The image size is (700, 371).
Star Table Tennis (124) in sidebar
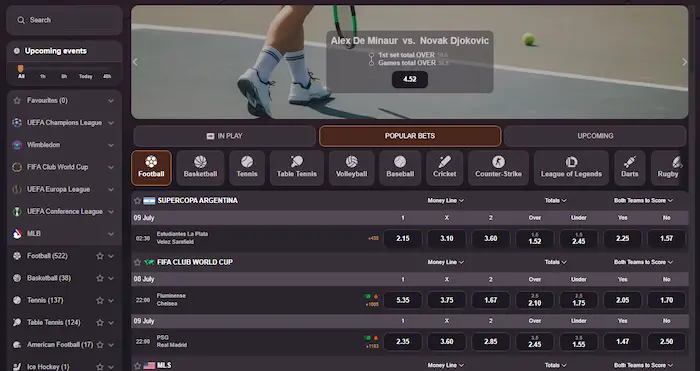[x=100, y=323]
